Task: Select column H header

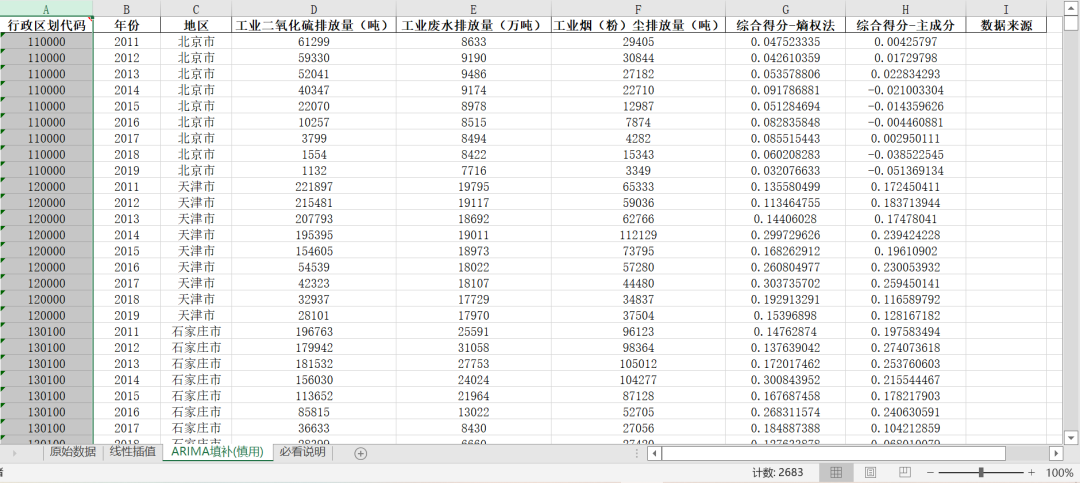Action: pos(906,9)
